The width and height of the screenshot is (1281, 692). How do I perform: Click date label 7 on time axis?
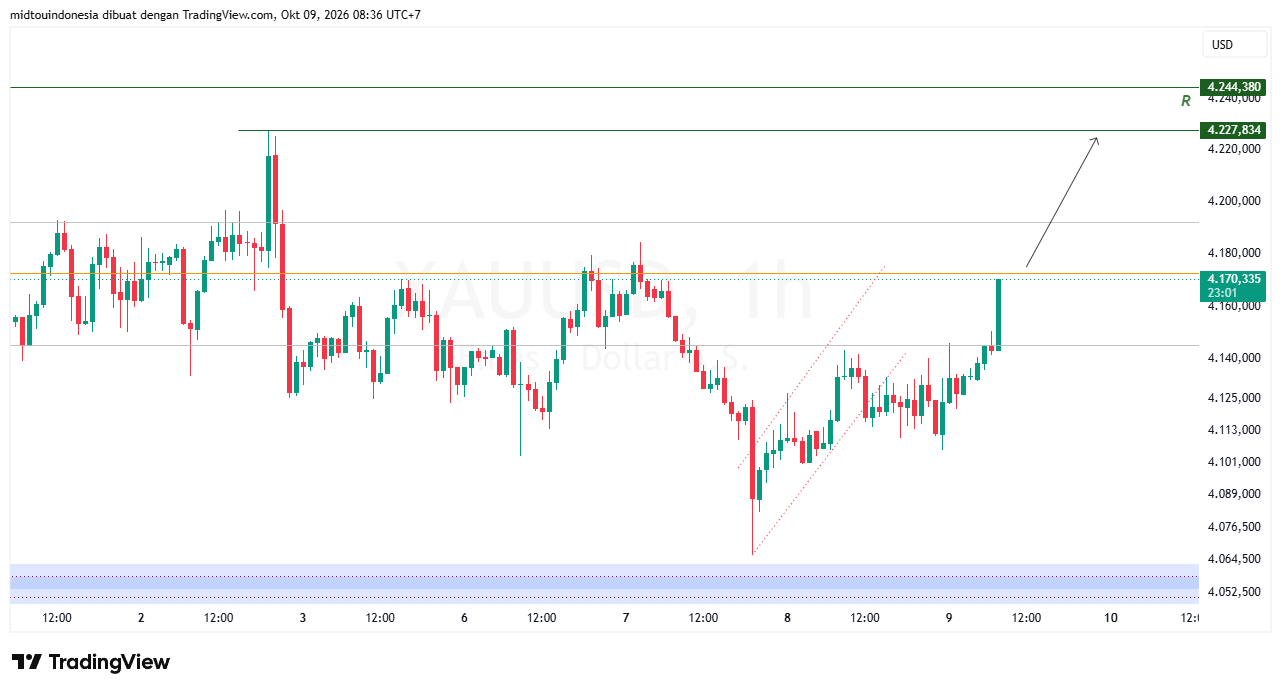pyautogui.click(x=626, y=618)
